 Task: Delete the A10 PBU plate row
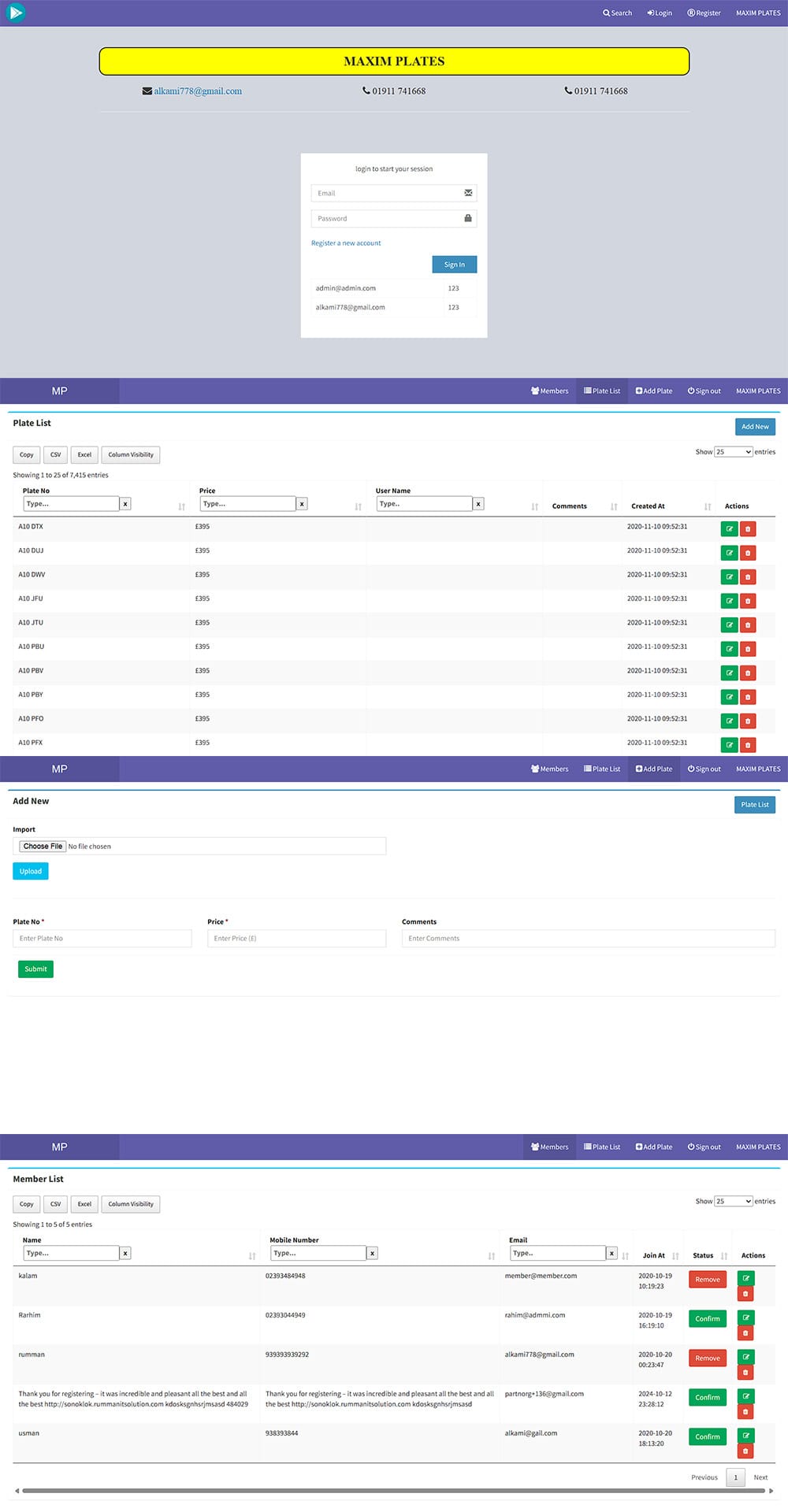coord(748,649)
